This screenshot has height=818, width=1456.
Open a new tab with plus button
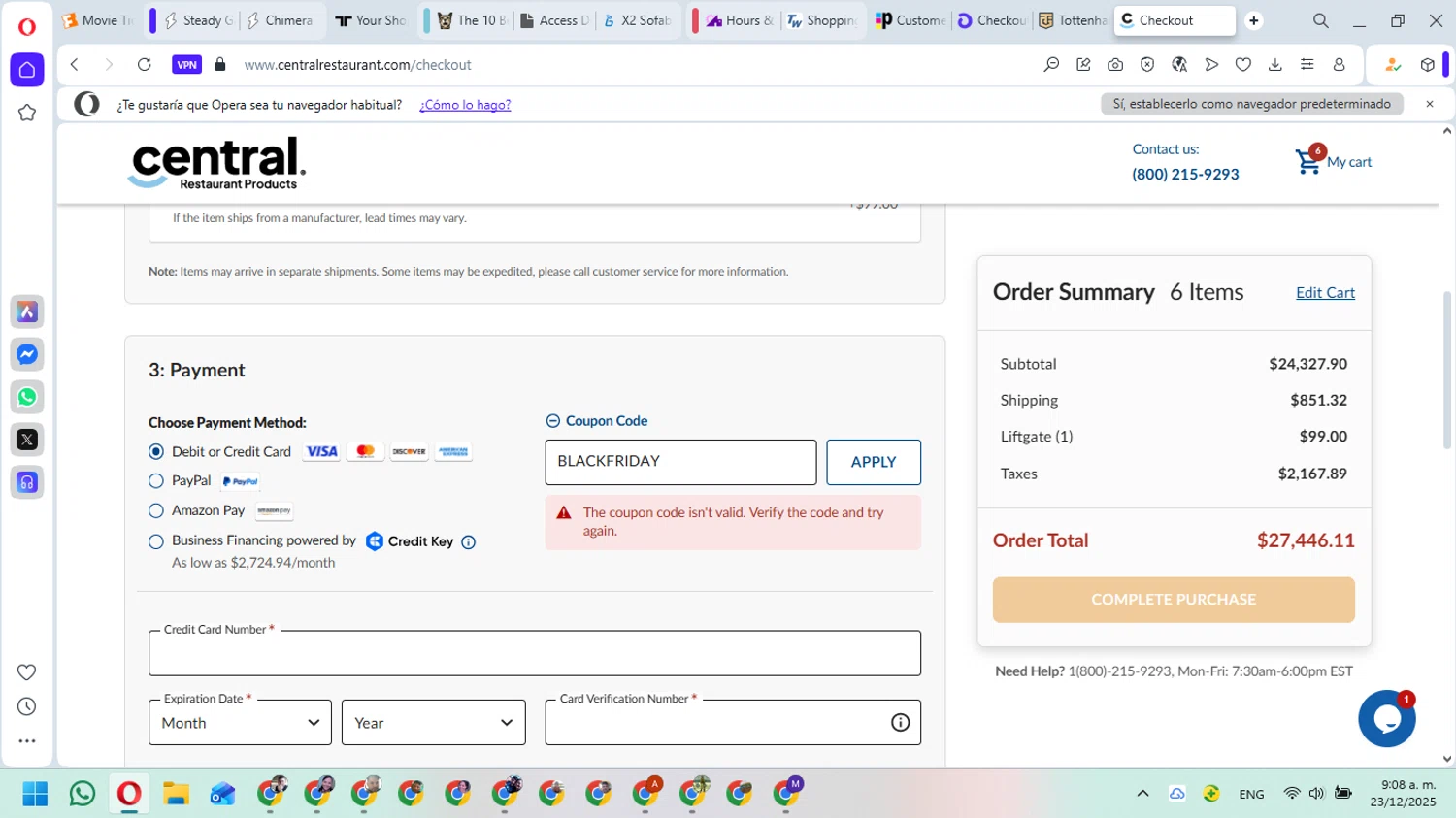click(x=1254, y=20)
